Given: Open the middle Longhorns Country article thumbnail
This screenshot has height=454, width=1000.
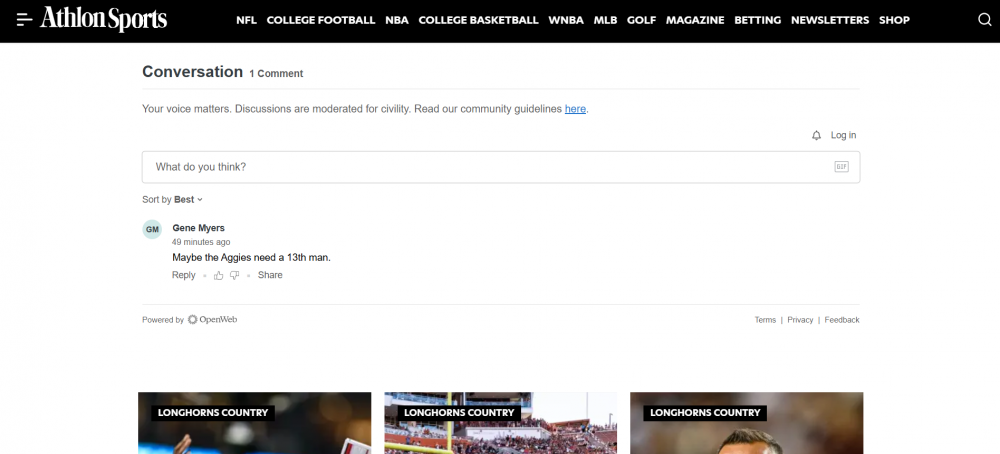Looking at the screenshot, I should (499, 425).
